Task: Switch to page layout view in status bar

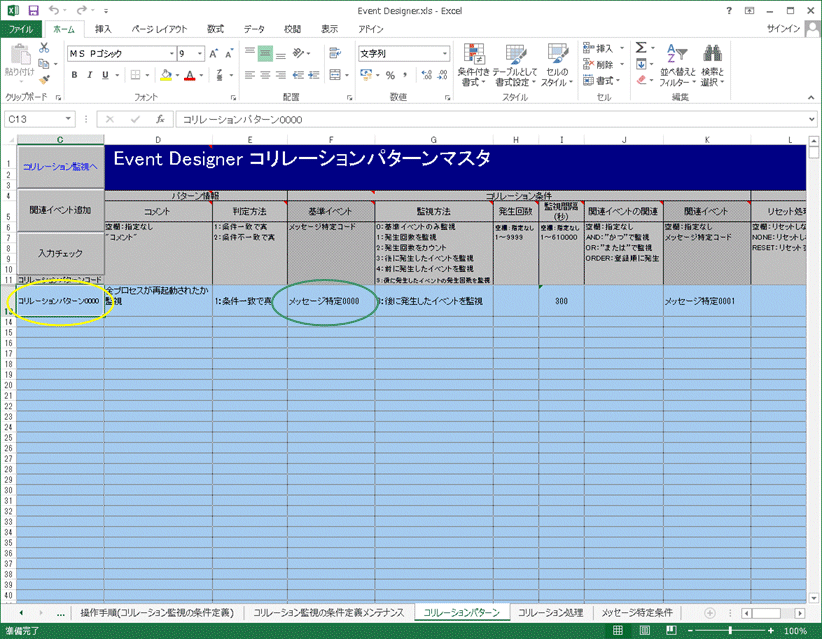Action: point(644,630)
